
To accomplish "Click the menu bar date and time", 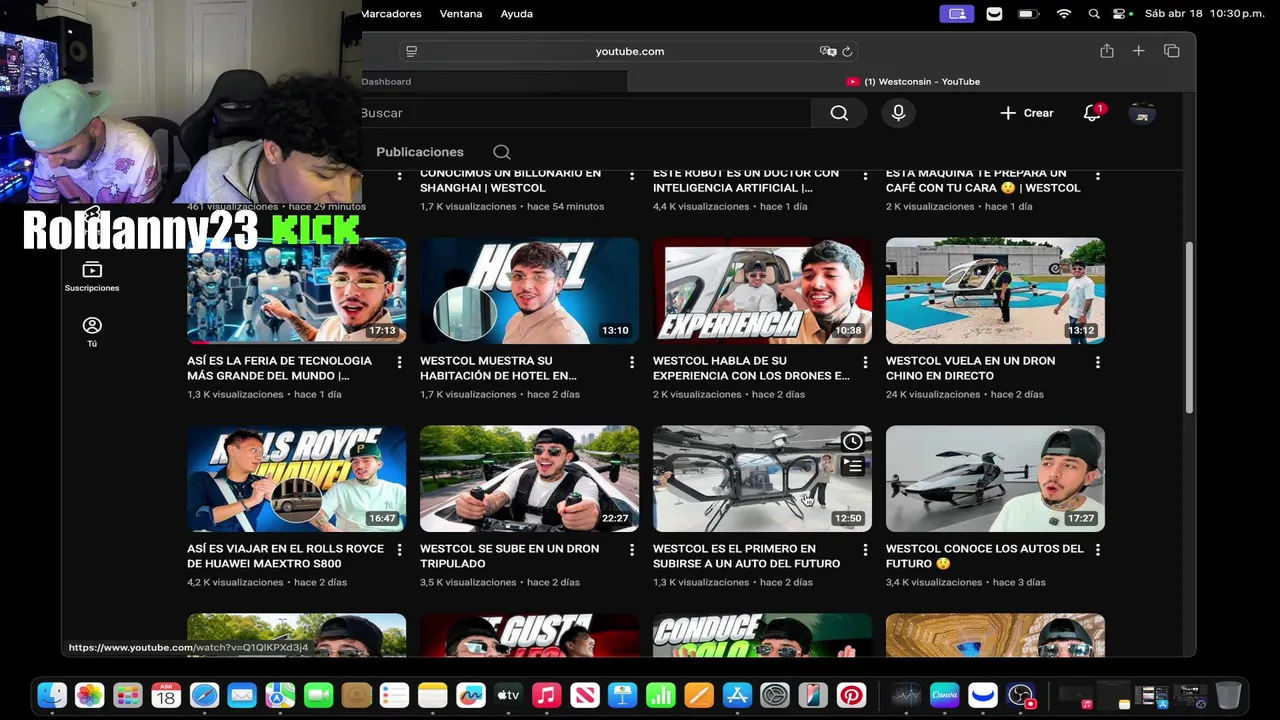I will (x=1205, y=14).
